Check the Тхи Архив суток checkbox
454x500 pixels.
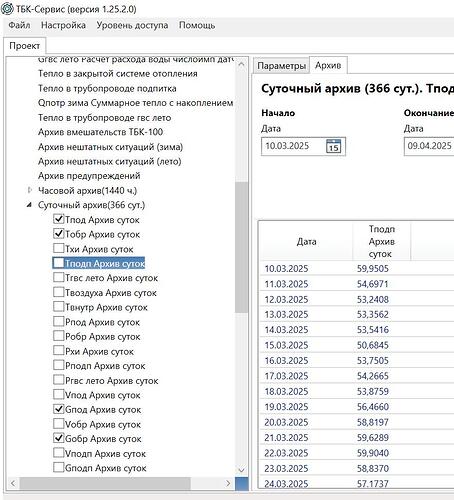58,248
